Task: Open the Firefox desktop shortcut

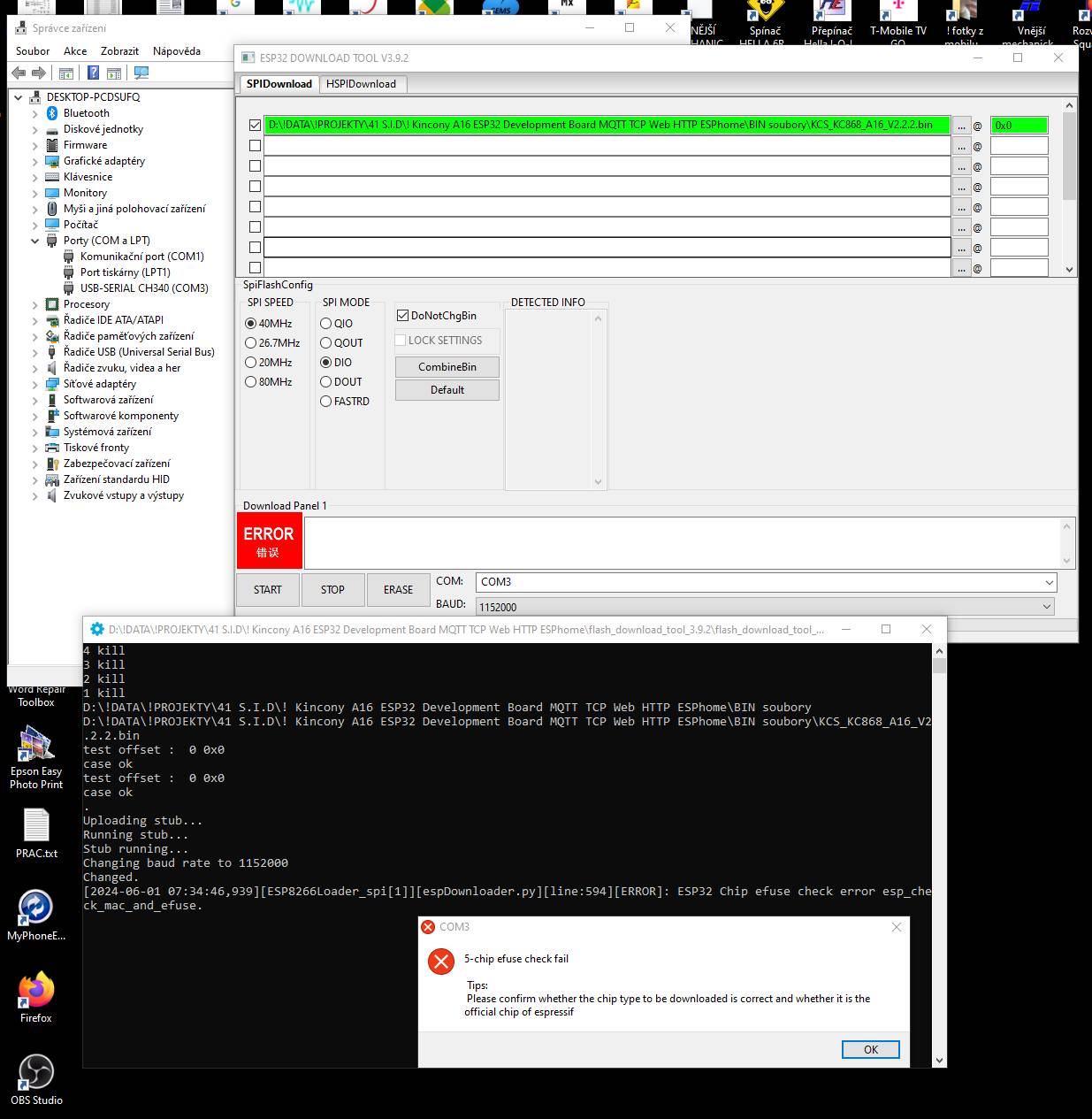Action: [x=36, y=991]
